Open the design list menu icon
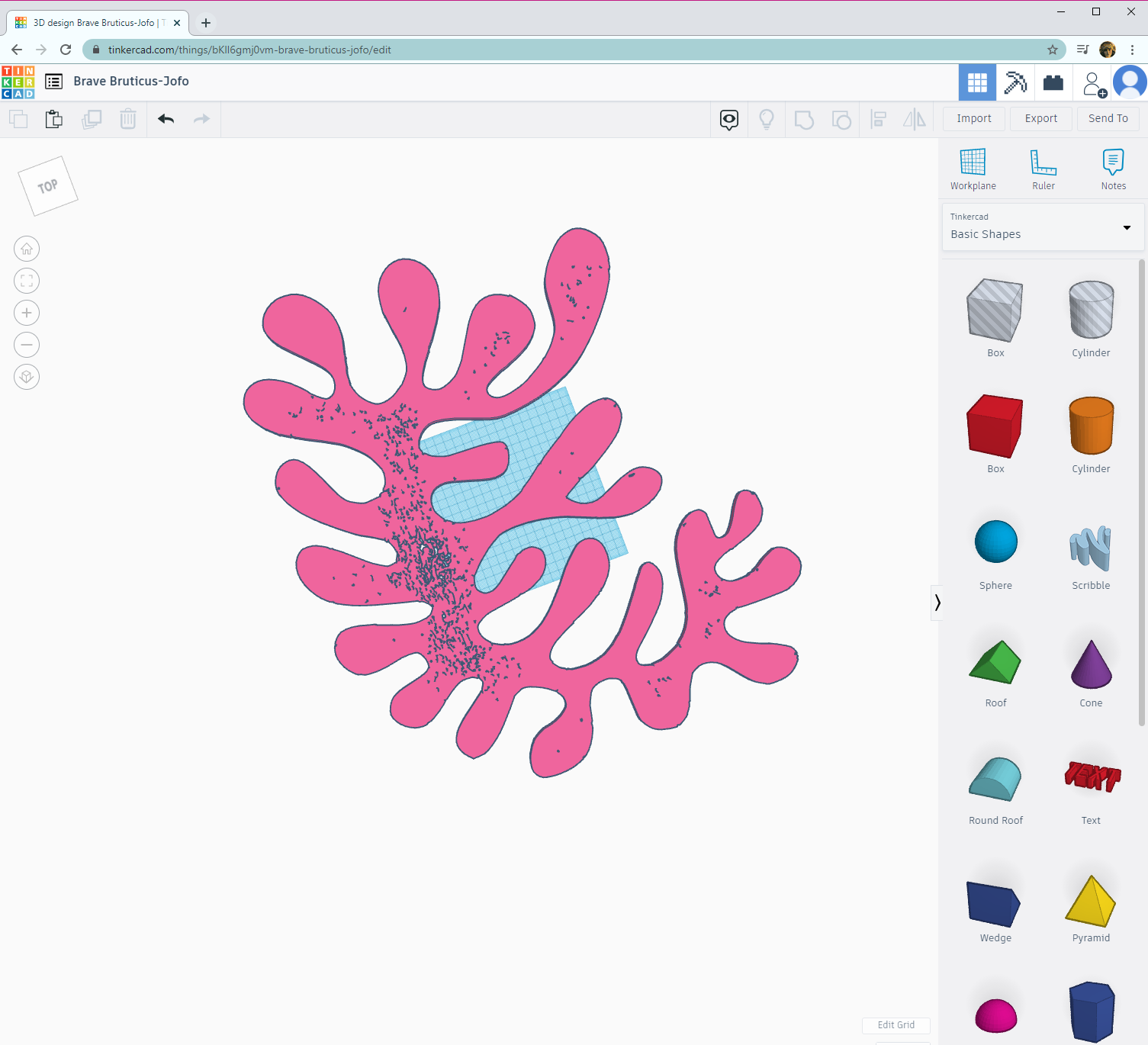 [54, 82]
